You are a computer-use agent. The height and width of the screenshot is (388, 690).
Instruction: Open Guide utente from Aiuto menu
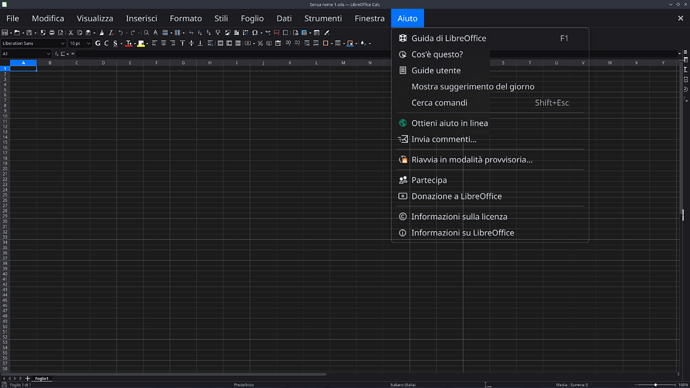click(x=489, y=70)
